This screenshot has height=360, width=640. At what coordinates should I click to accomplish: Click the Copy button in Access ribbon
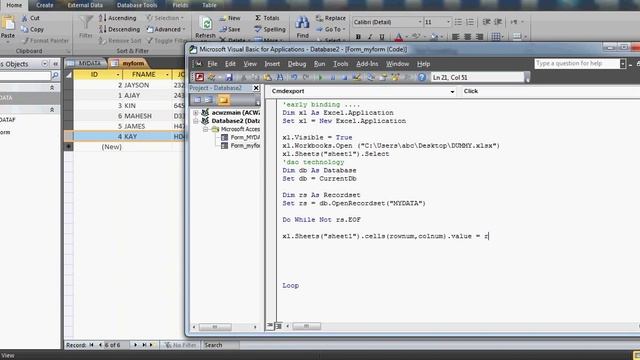click(x=32, y=29)
